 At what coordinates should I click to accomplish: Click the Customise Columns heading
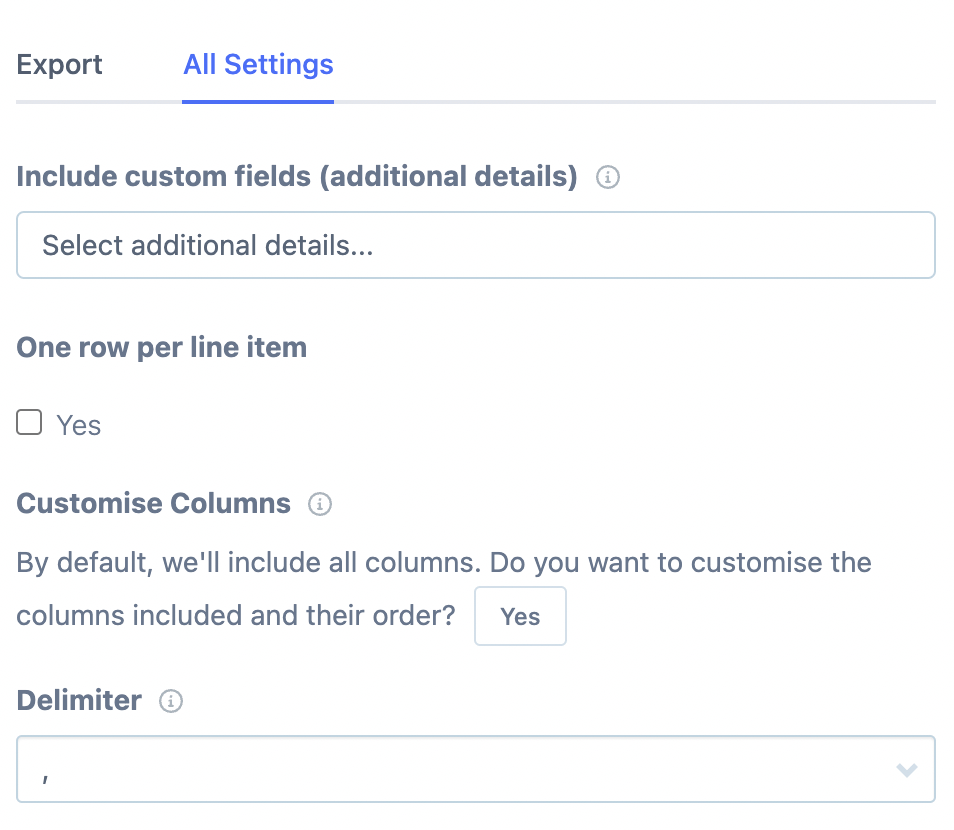tap(154, 503)
